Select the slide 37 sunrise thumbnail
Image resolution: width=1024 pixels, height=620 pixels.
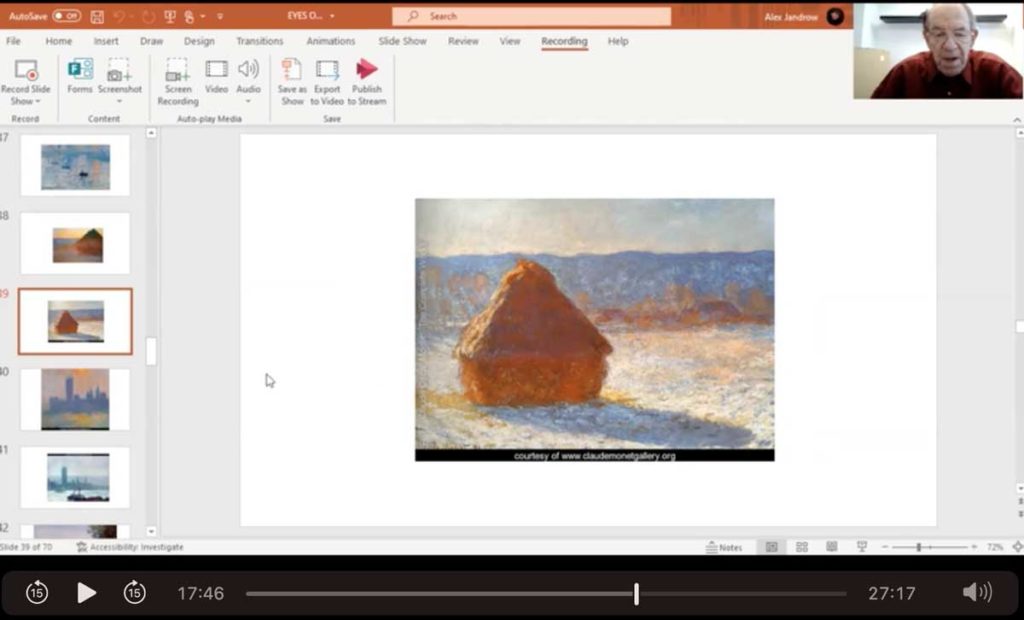pos(75,166)
